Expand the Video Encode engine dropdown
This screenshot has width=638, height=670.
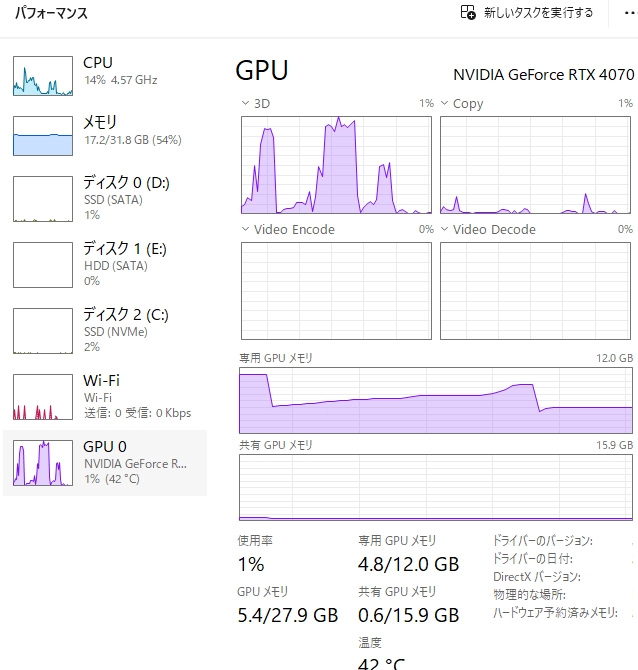(x=246, y=229)
